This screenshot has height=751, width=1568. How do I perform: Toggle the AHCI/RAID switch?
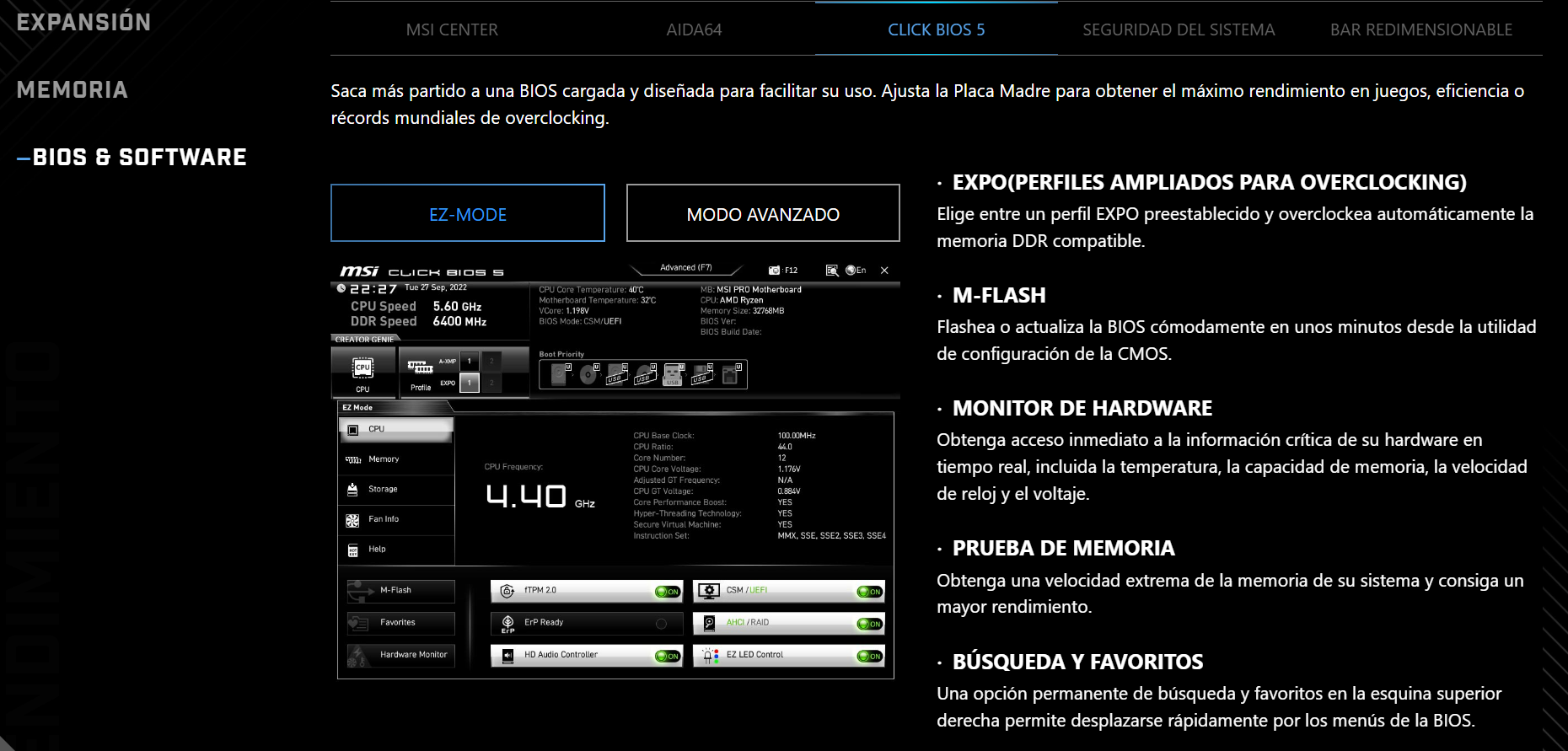point(870,624)
